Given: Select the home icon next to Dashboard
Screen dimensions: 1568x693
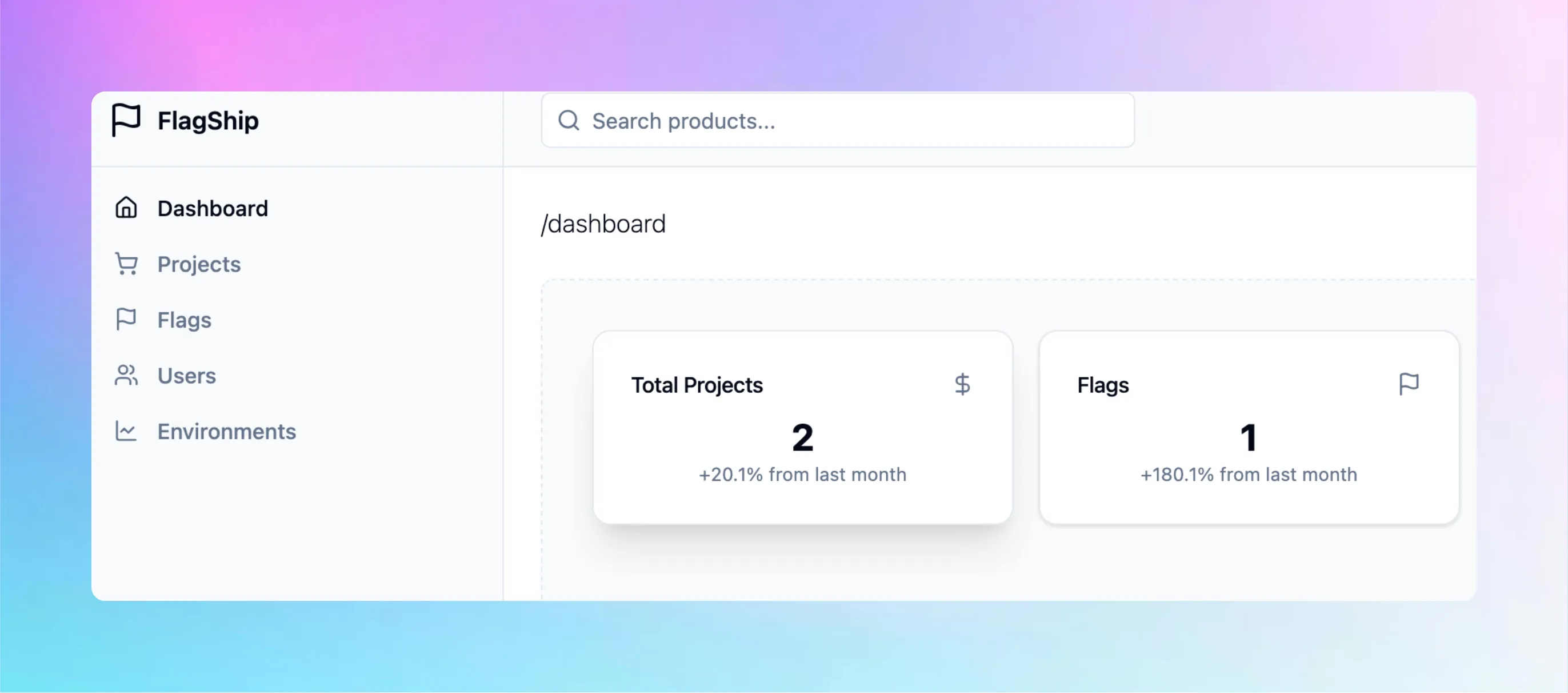Looking at the screenshot, I should coord(126,208).
